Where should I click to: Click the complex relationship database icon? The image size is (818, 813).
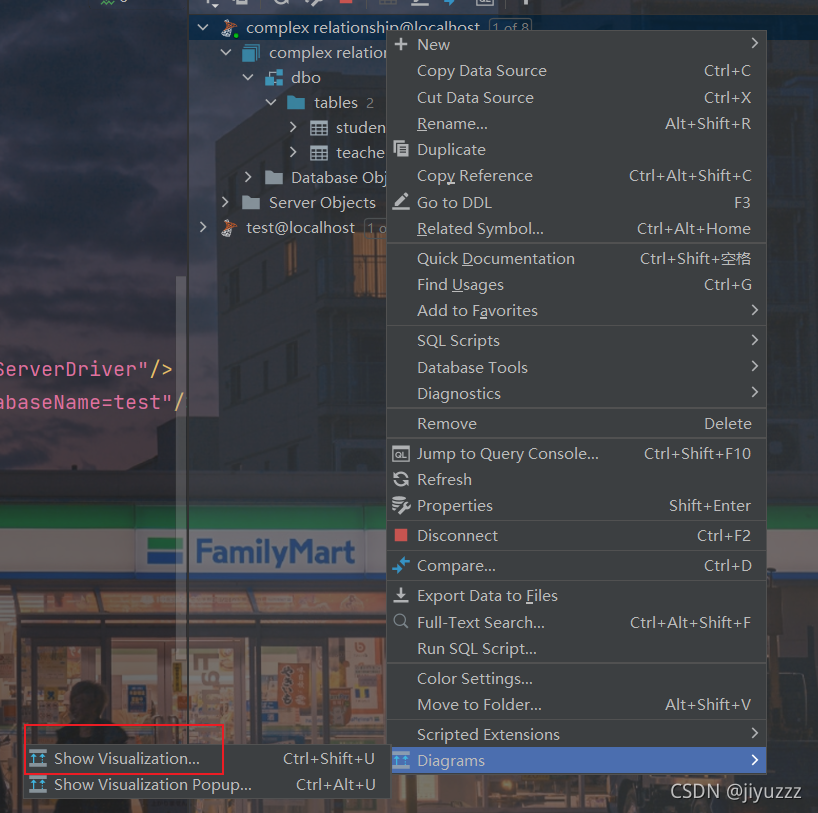[x=251, y=53]
